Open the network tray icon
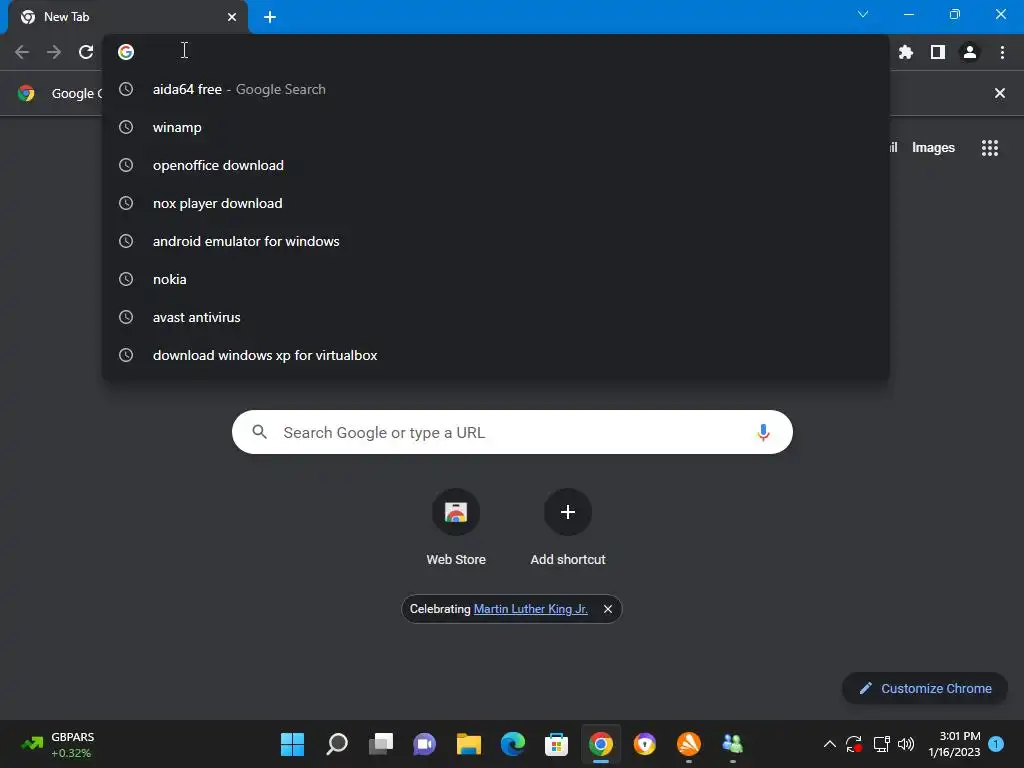This screenshot has width=1024, height=768. coord(882,744)
